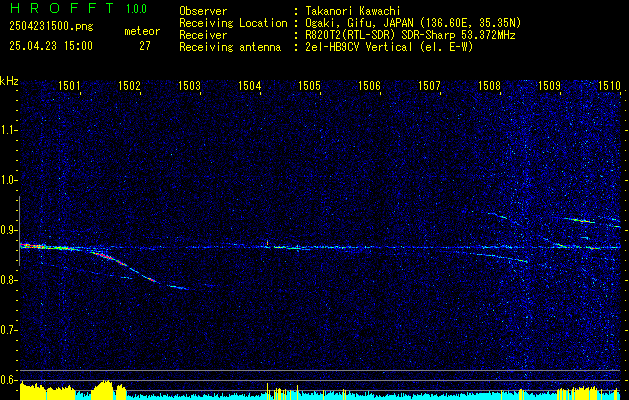629x400 pixels.
Task: Click the small echo spike near 1504
Action: pyautogui.click(x=267, y=242)
